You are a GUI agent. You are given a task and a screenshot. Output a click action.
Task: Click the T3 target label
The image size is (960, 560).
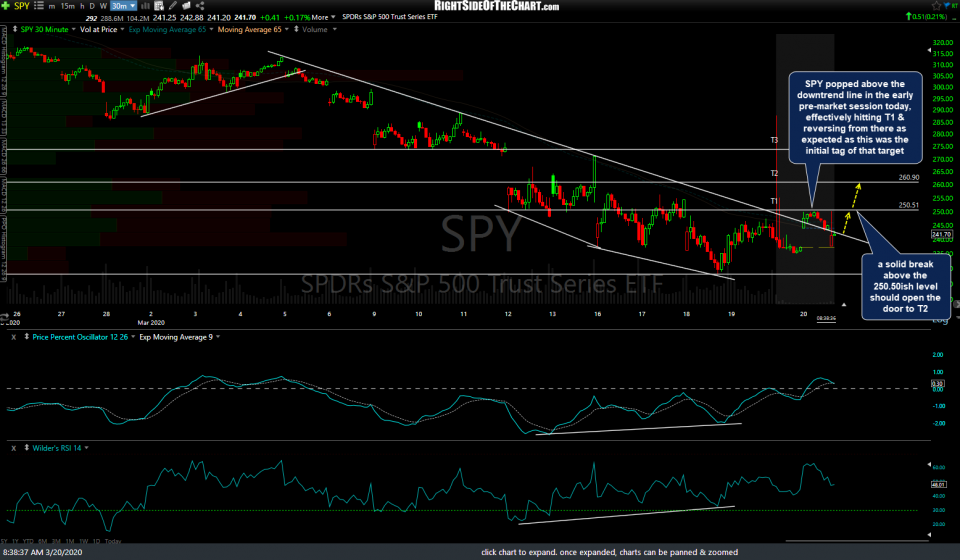[774, 141]
